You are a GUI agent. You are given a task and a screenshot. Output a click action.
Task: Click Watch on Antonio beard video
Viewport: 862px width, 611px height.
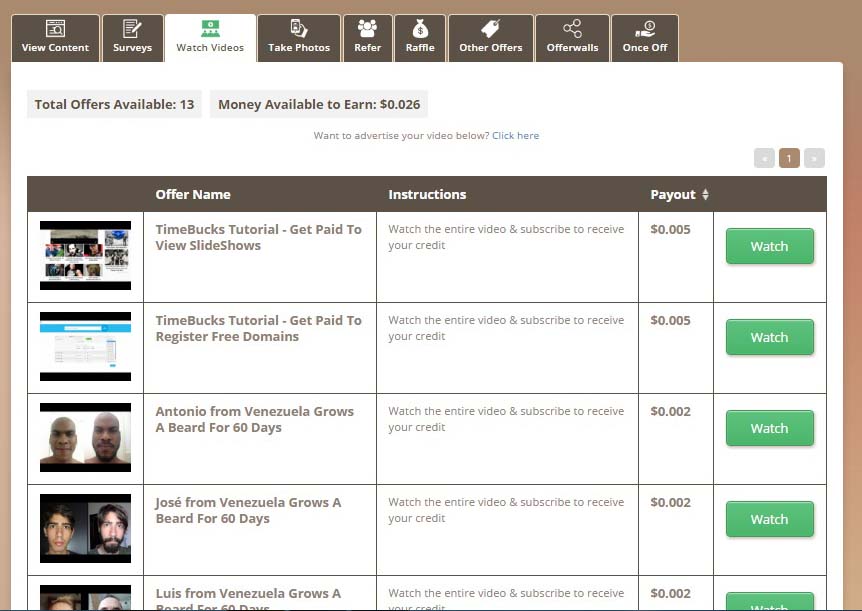[x=769, y=428]
